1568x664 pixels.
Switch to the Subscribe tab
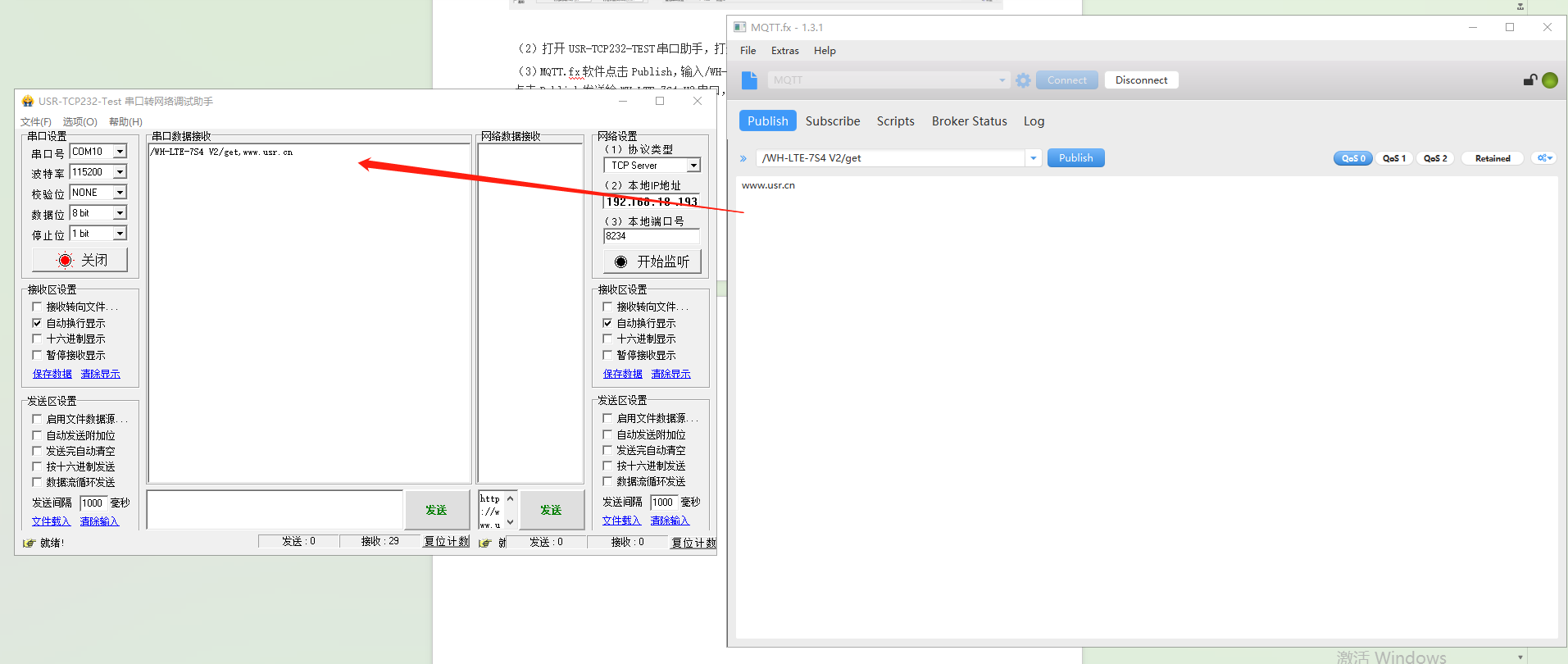pyautogui.click(x=833, y=121)
